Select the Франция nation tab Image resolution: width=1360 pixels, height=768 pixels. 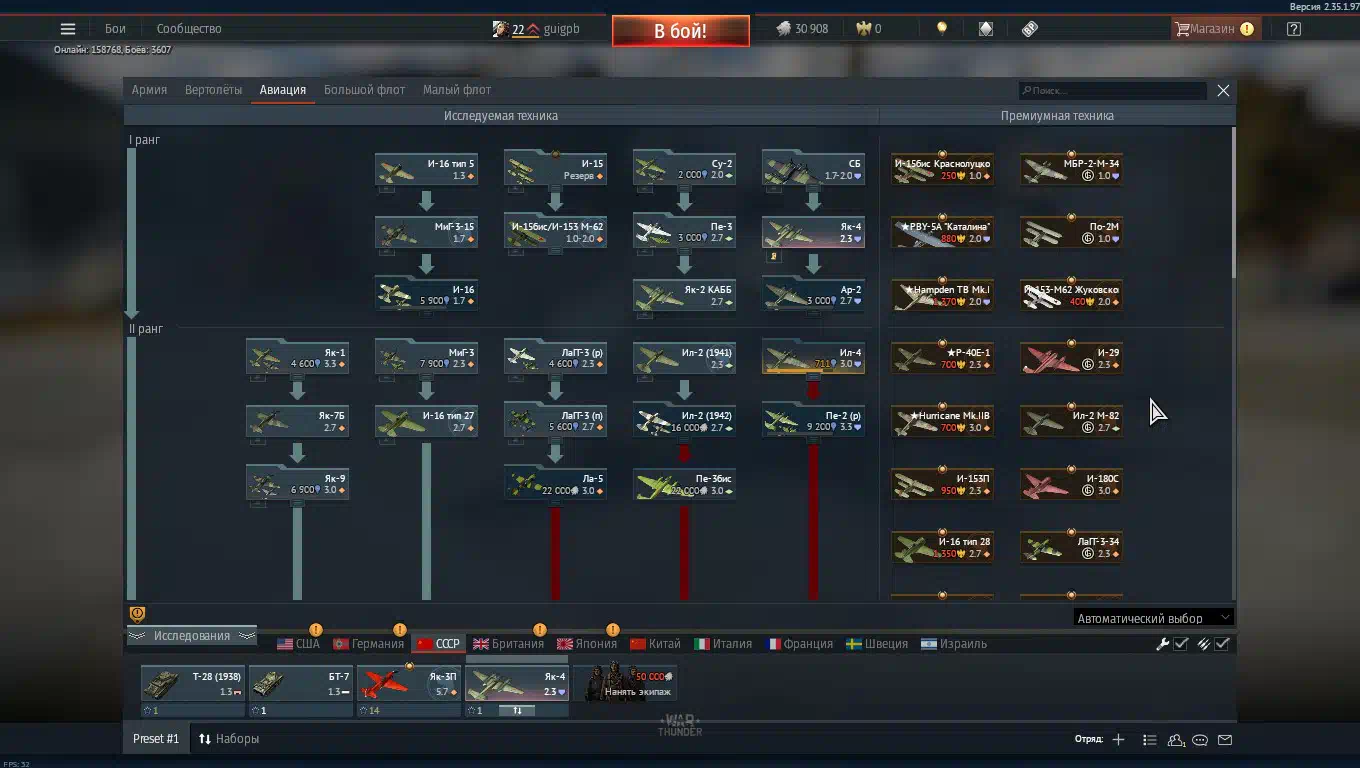(799, 644)
